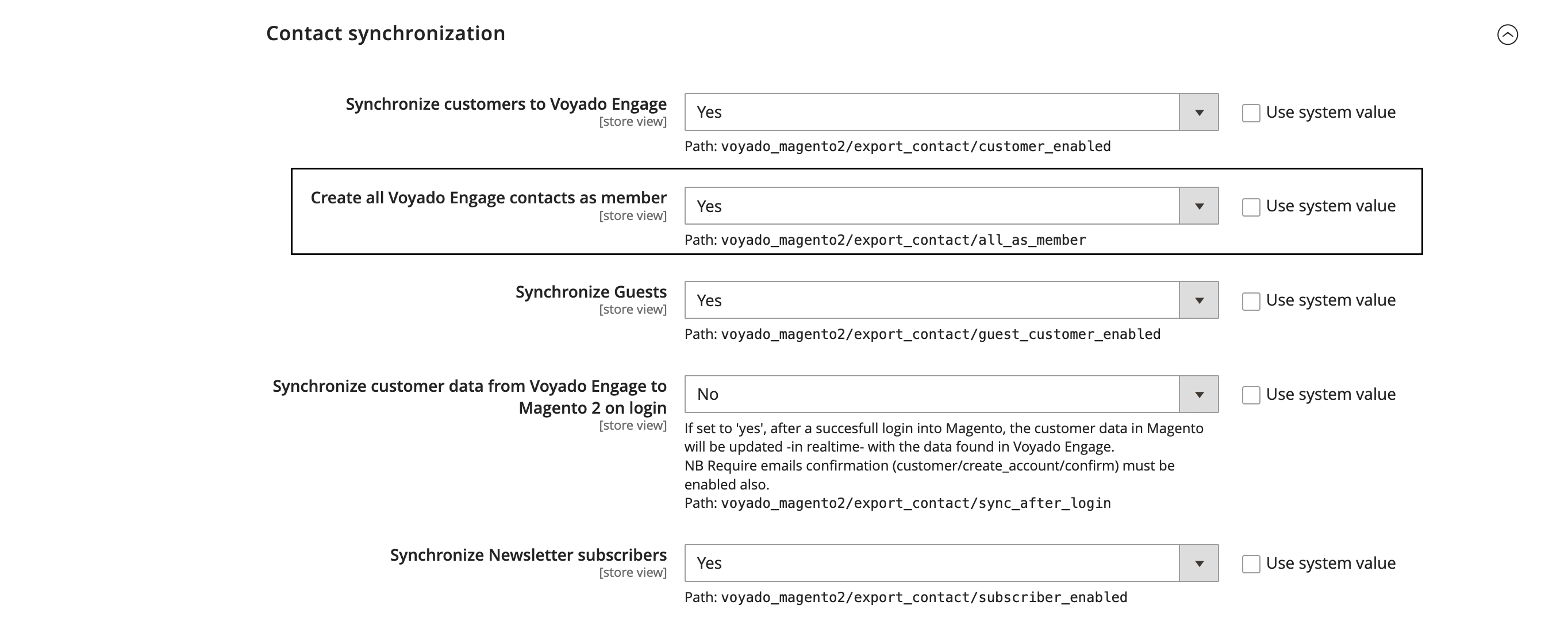Expand Synchronize Newsletter subscribers dropdown
Screen dimensions: 1568x640
click(x=951, y=563)
